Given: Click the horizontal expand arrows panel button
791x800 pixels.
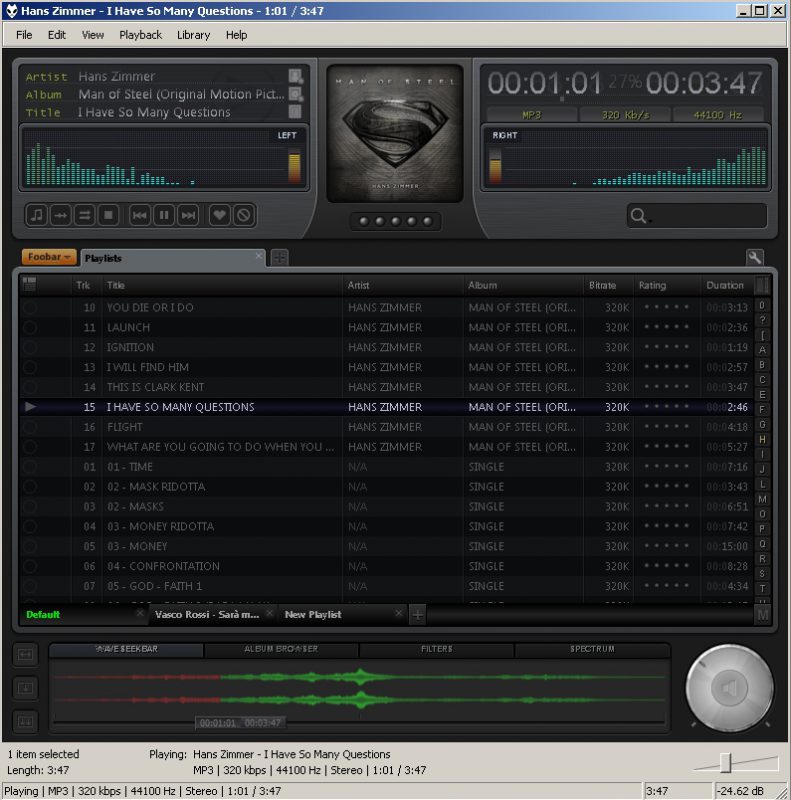Looking at the screenshot, I should click(x=25, y=655).
